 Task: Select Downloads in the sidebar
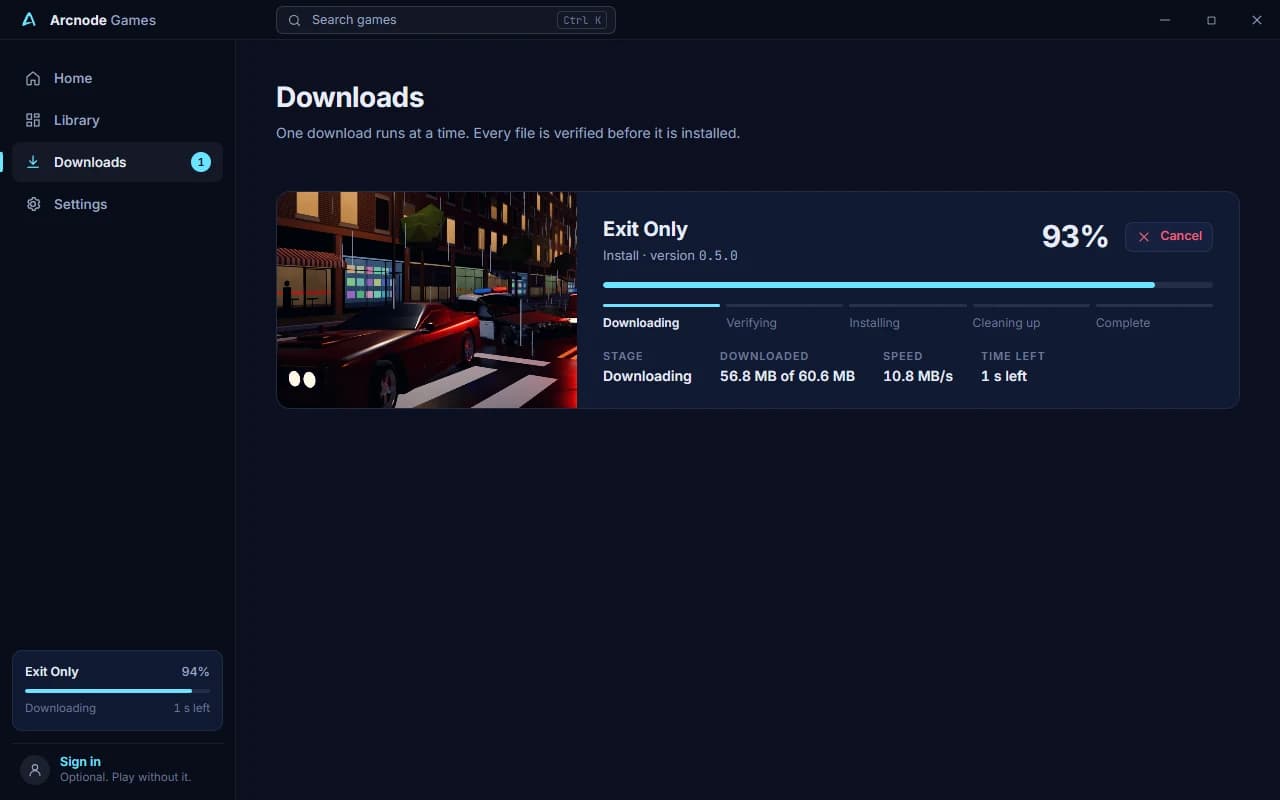[x=118, y=162]
